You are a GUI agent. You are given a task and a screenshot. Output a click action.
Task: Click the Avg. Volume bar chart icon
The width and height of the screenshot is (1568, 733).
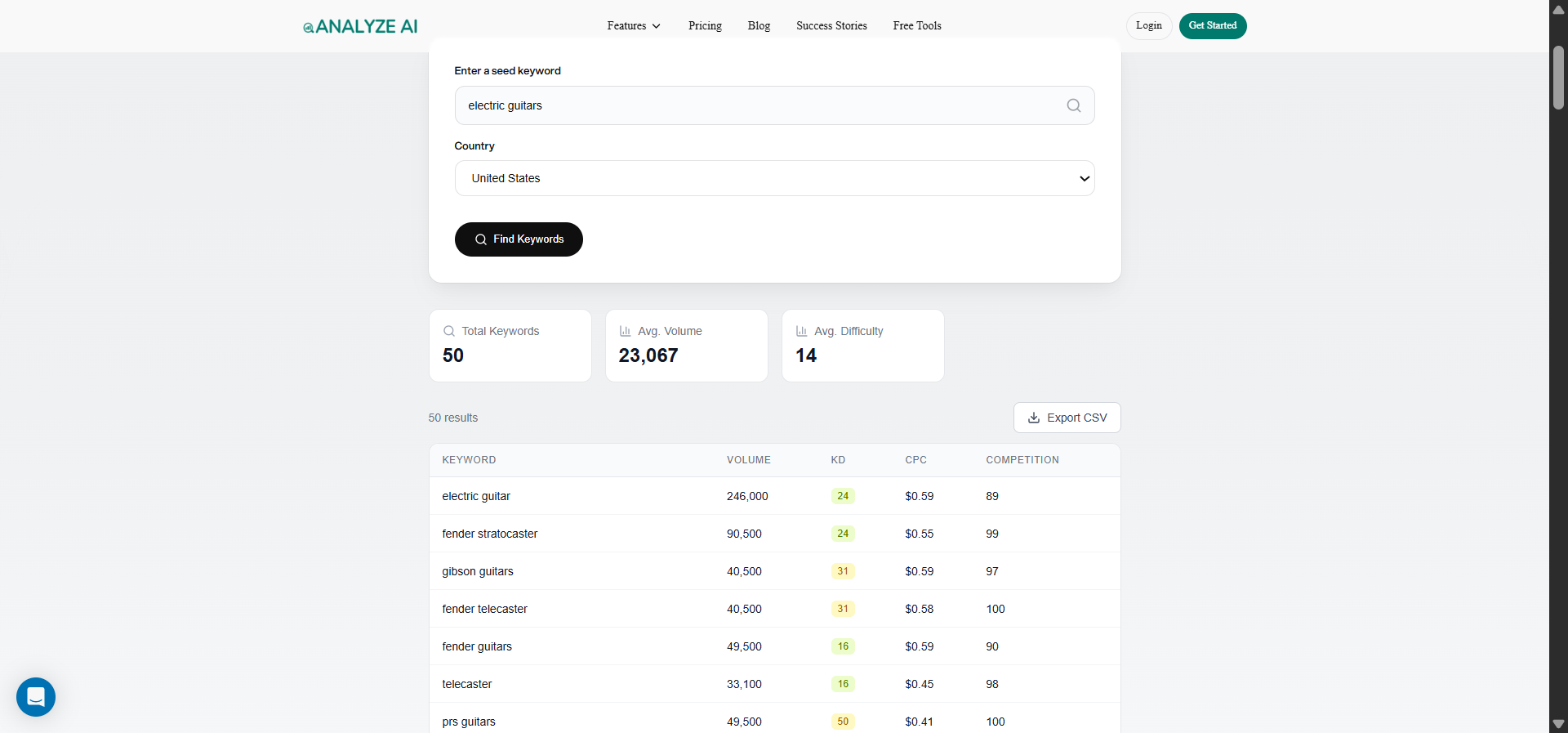[x=625, y=331]
